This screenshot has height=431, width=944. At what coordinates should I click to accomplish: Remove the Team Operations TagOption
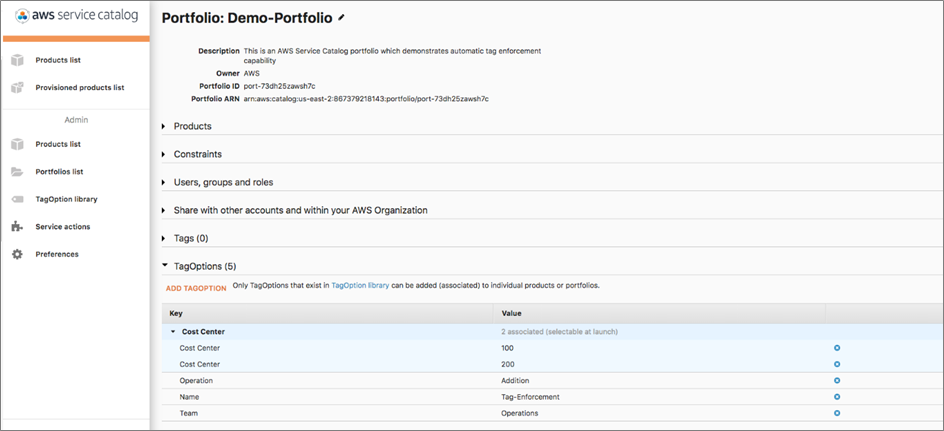click(x=837, y=413)
